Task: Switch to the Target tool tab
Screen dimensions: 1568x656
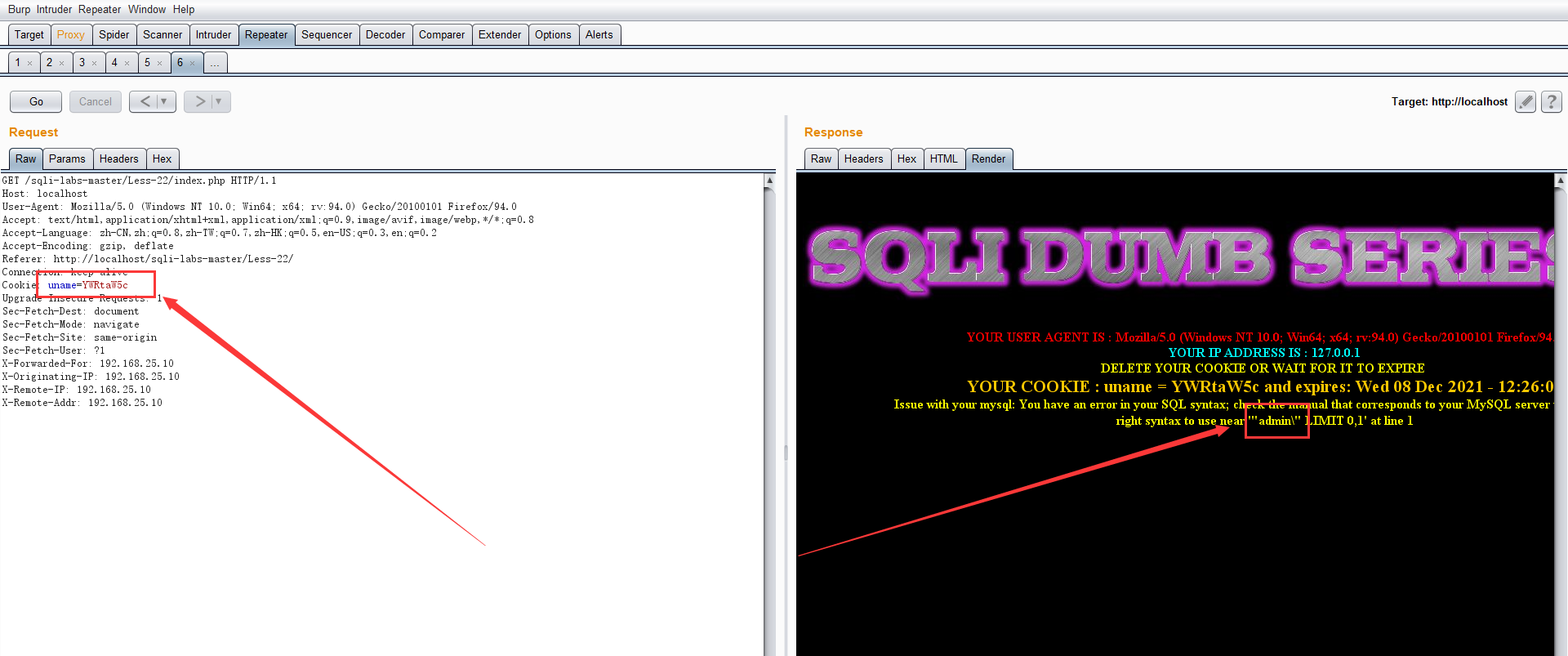Action: (x=29, y=34)
